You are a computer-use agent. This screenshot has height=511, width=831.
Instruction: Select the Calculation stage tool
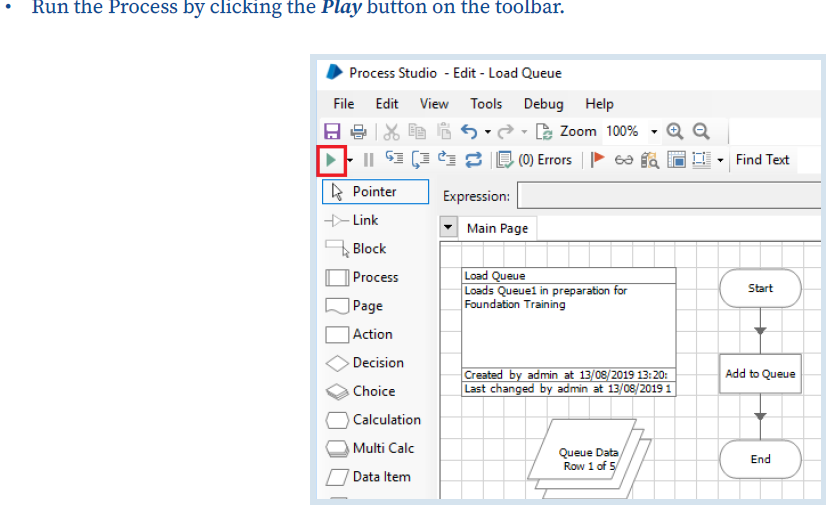(x=373, y=420)
